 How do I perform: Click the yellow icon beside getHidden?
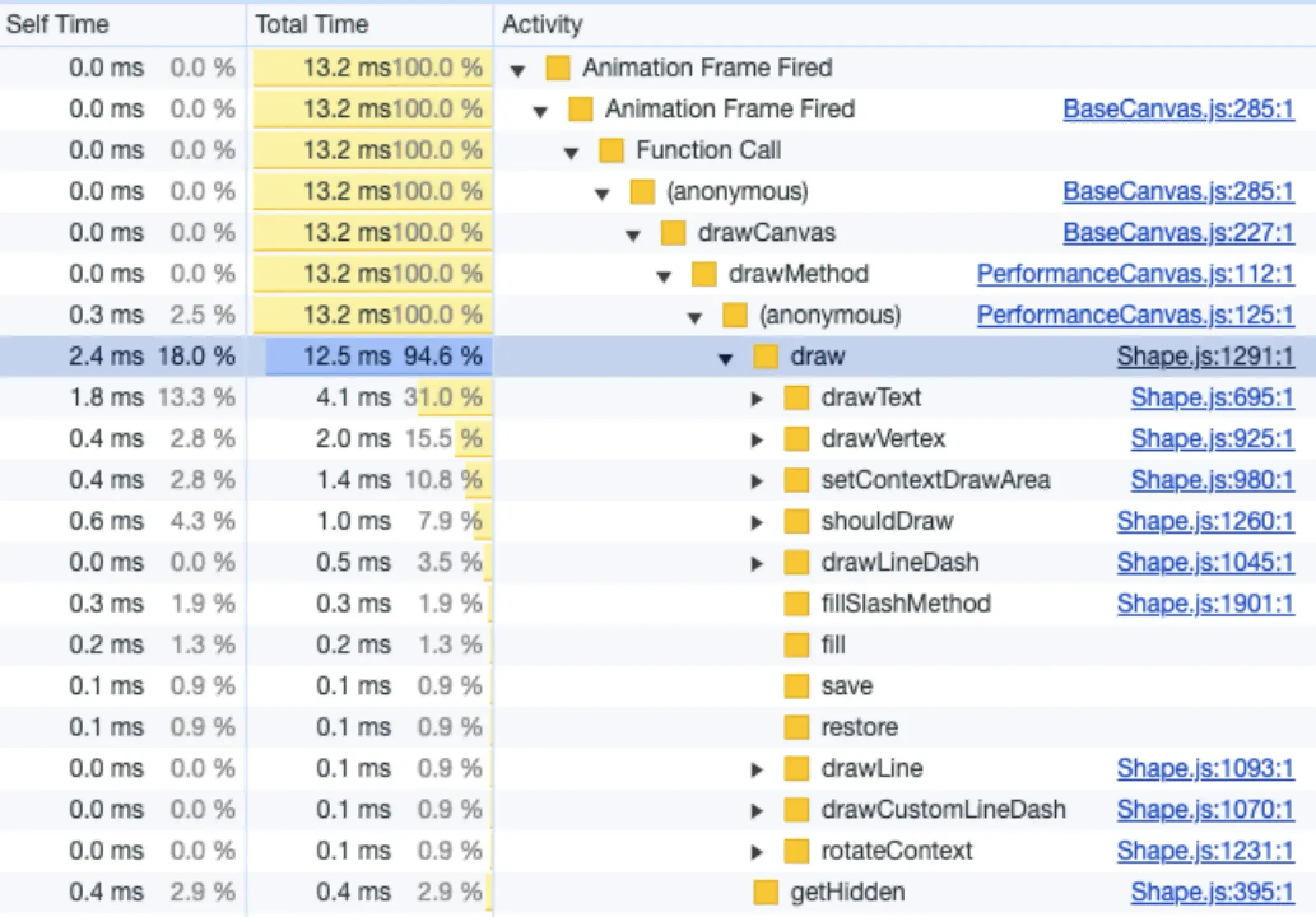765,892
